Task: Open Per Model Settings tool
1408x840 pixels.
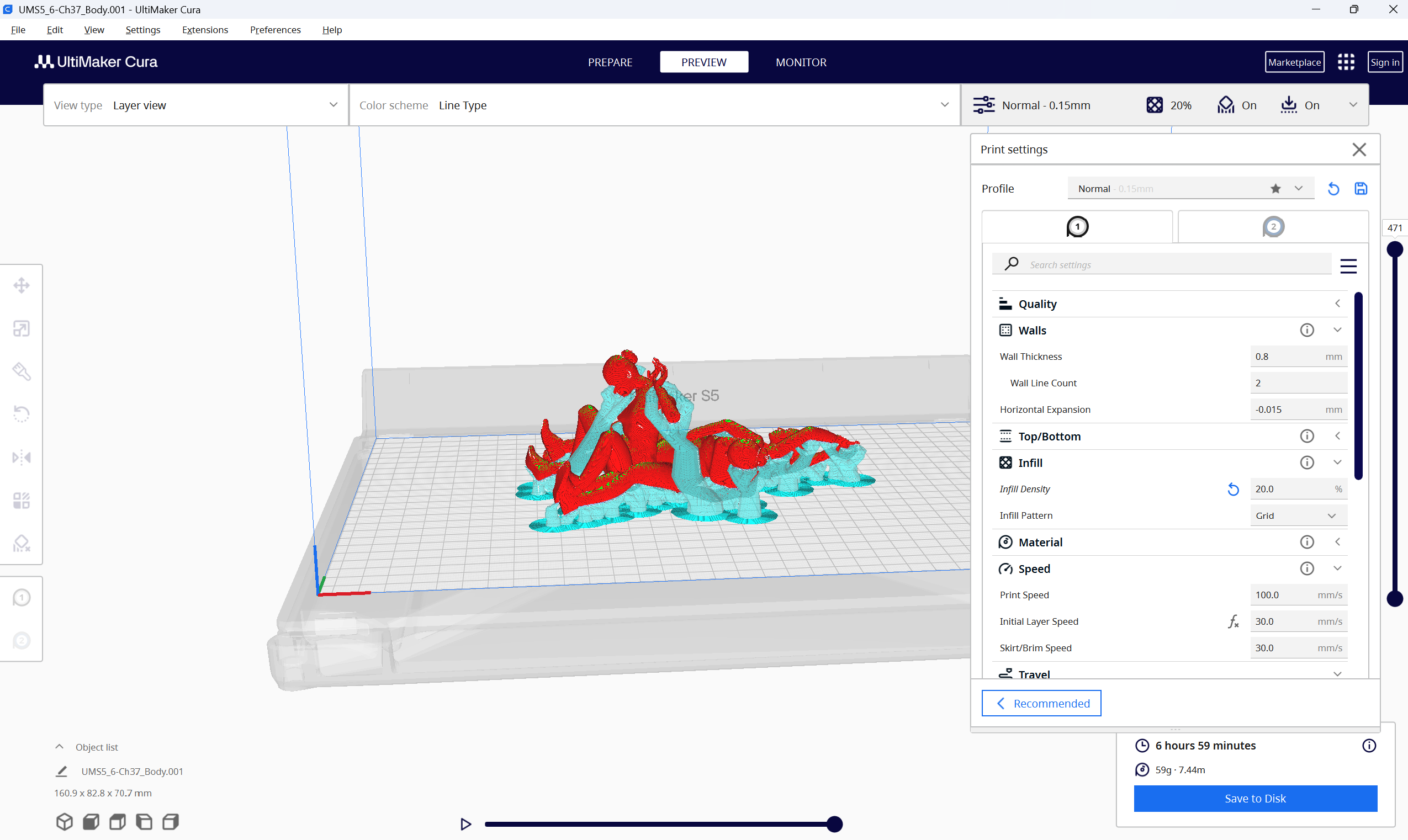Action: [x=22, y=501]
